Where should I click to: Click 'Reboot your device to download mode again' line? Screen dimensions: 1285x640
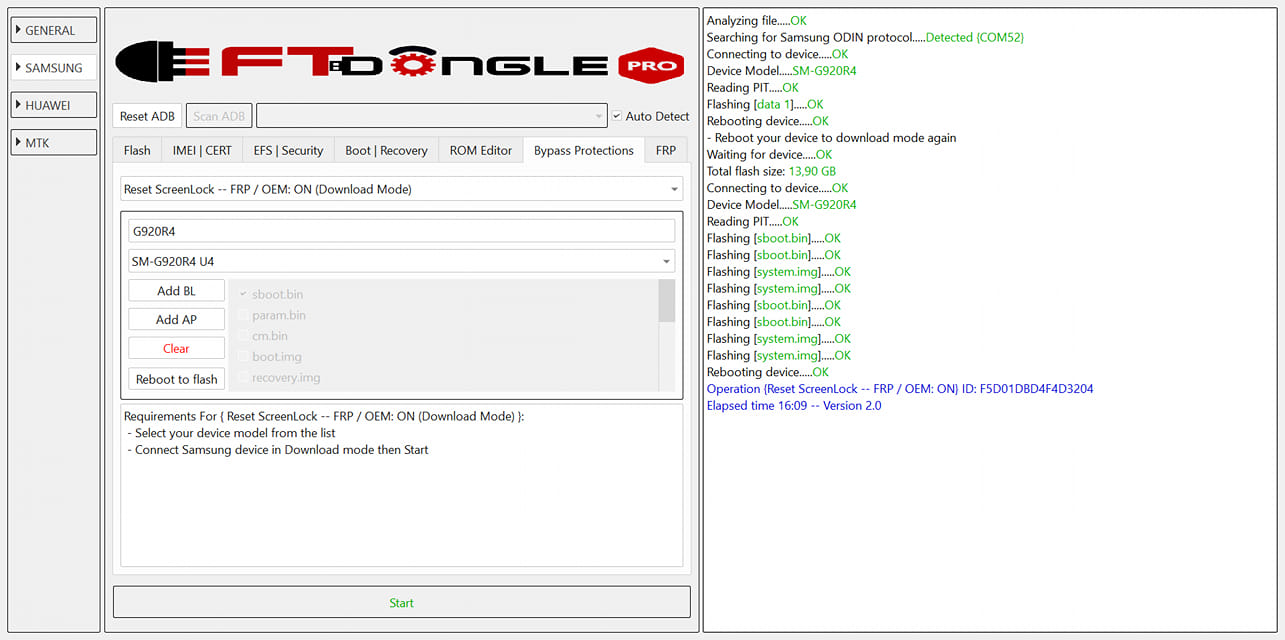pos(831,138)
